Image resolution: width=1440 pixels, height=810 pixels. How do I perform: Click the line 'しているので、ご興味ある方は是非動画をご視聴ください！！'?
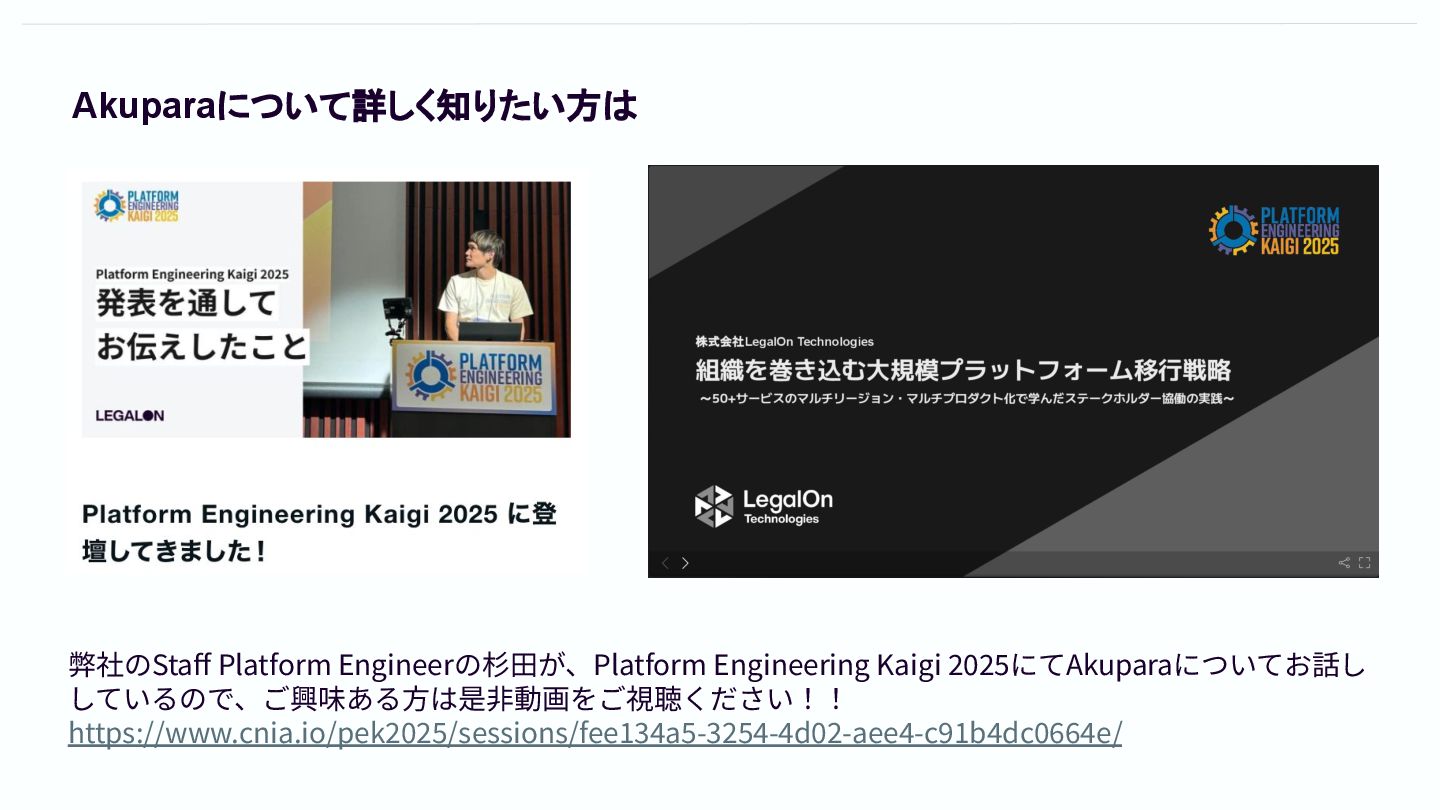point(459,698)
